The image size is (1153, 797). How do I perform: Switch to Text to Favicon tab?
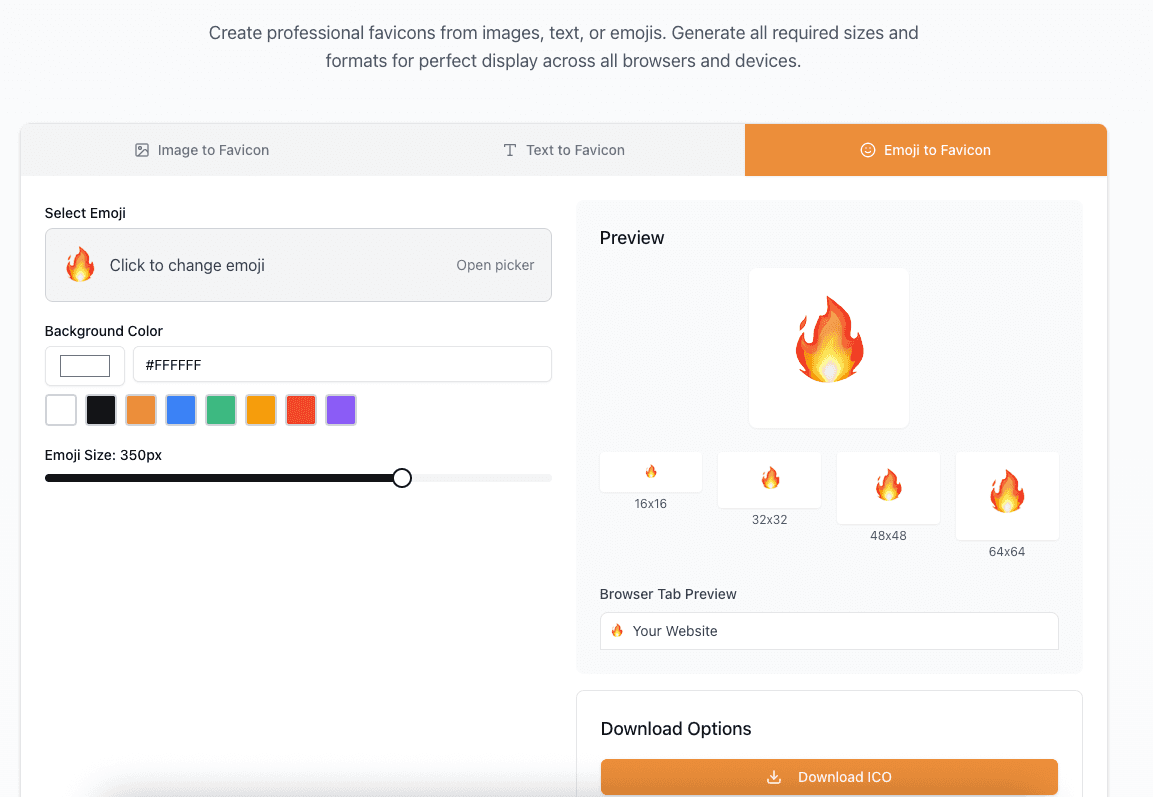coord(564,150)
